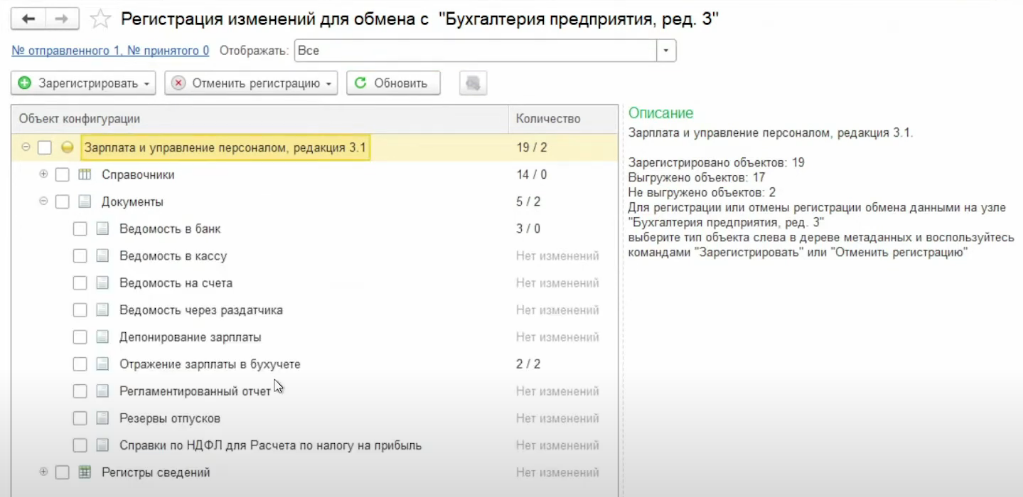
Task: Click the greyed-out icon button next to Обновить
Action: click(x=473, y=83)
